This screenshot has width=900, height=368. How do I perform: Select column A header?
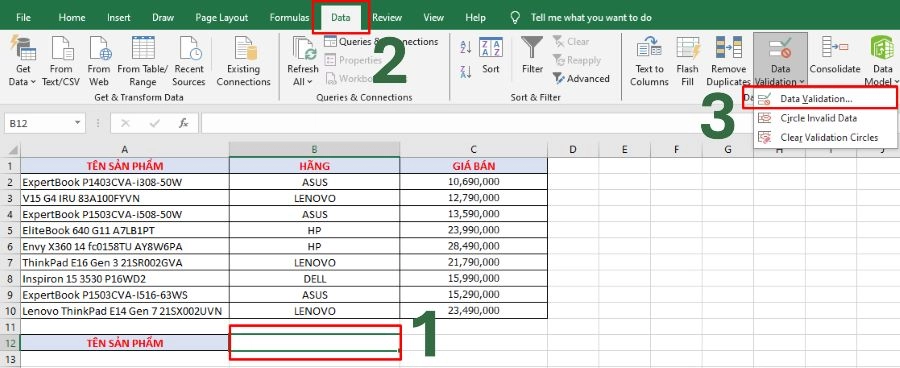coord(125,150)
